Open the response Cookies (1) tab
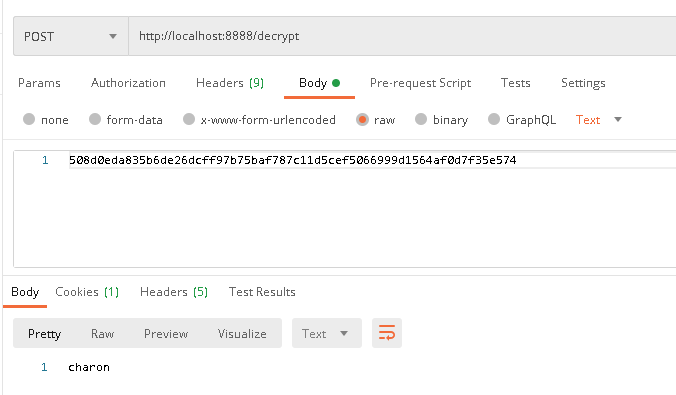The image size is (676, 395). pyautogui.click(x=87, y=292)
